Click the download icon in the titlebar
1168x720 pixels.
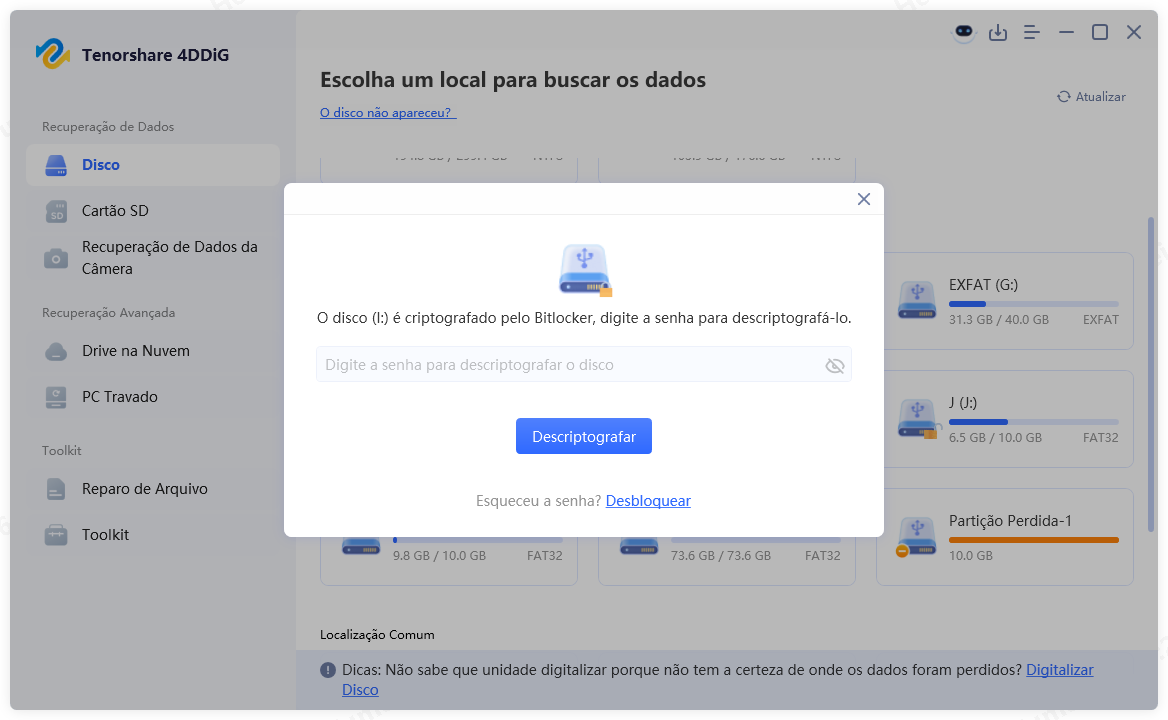[x=997, y=32]
